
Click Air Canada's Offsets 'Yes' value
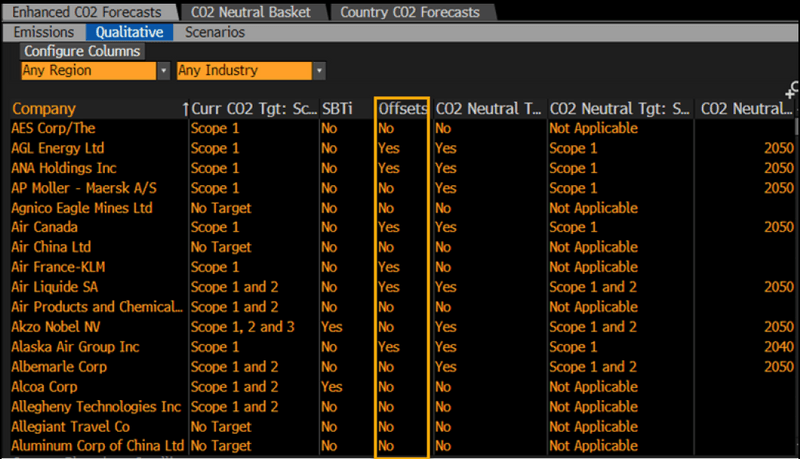389,227
